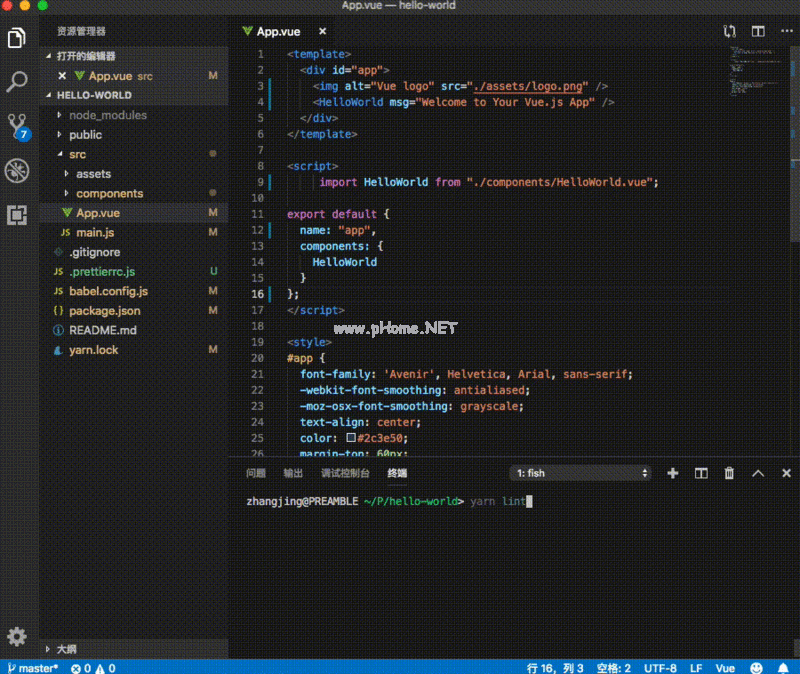Change file encoding UTF-8
Viewport: 800px width, 674px height.
tap(660, 668)
